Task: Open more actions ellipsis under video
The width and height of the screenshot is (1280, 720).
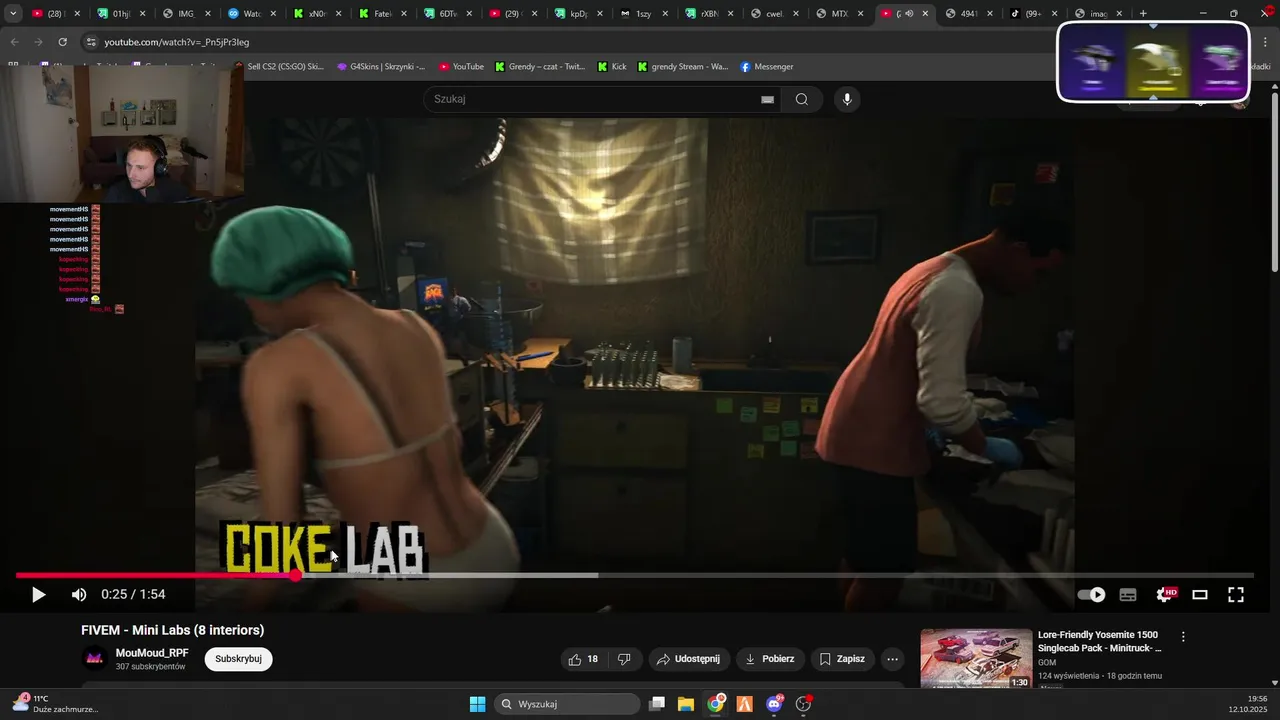Action: [892, 659]
